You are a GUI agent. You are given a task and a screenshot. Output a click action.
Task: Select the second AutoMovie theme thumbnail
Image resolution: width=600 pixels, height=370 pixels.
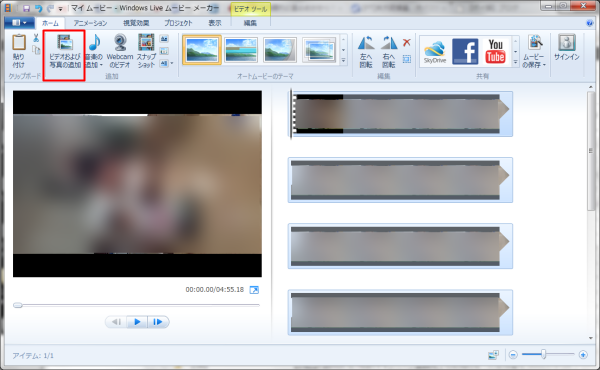[241, 50]
